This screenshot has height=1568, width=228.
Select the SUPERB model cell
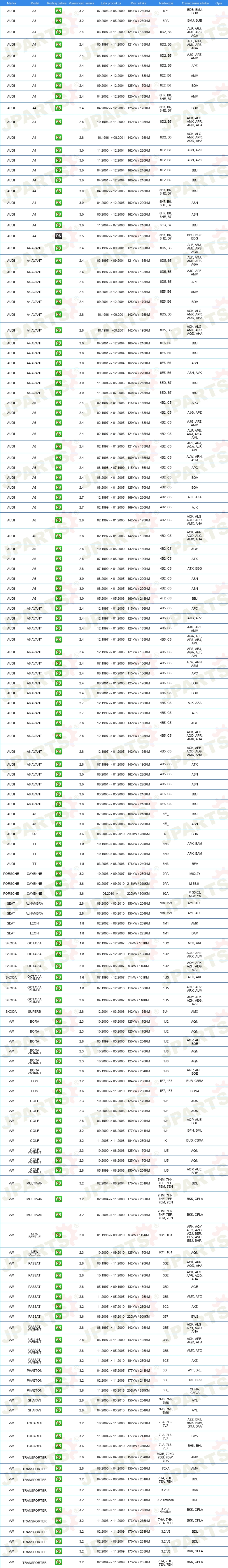tap(34, 1012)
